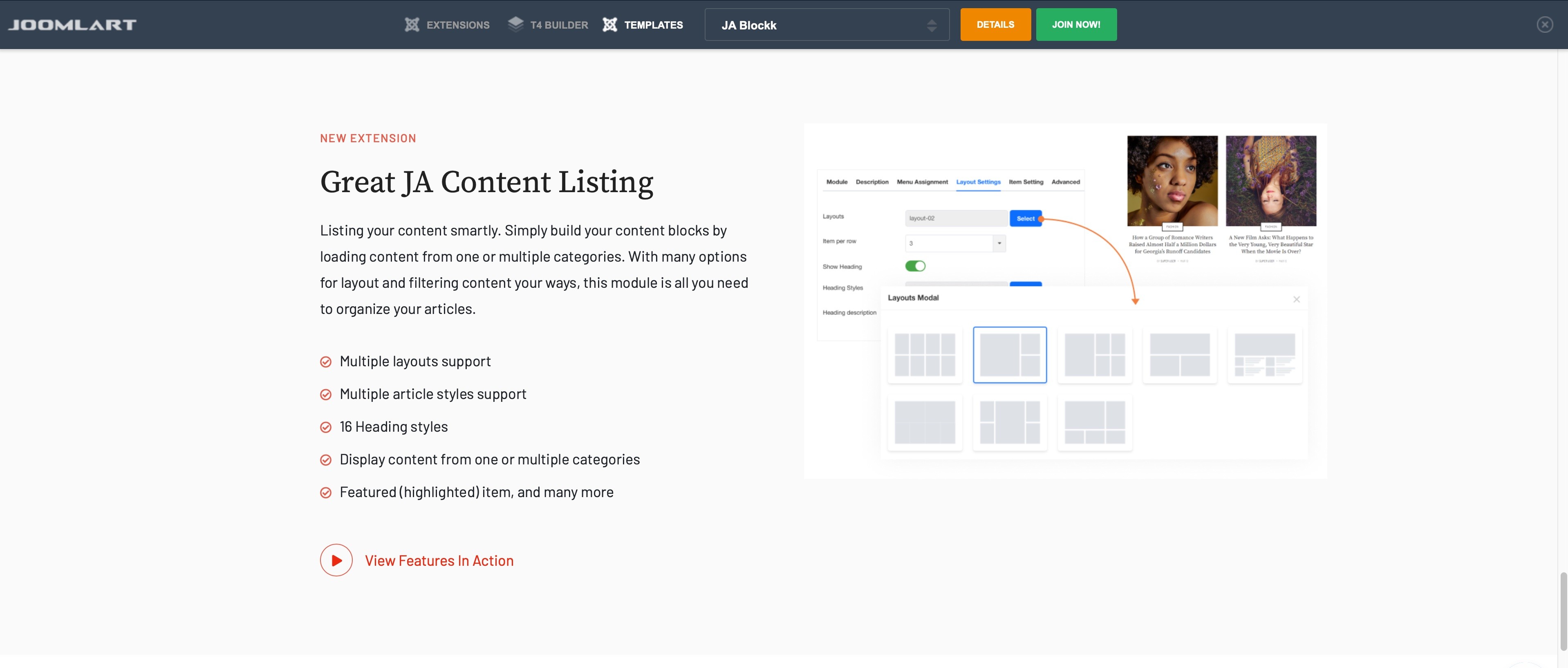Image resolution: width=1568 pixels, height=668 pixels.
Task: Follow the View Features In Action link
Action: pyautogui.click(x=439, y=561)
